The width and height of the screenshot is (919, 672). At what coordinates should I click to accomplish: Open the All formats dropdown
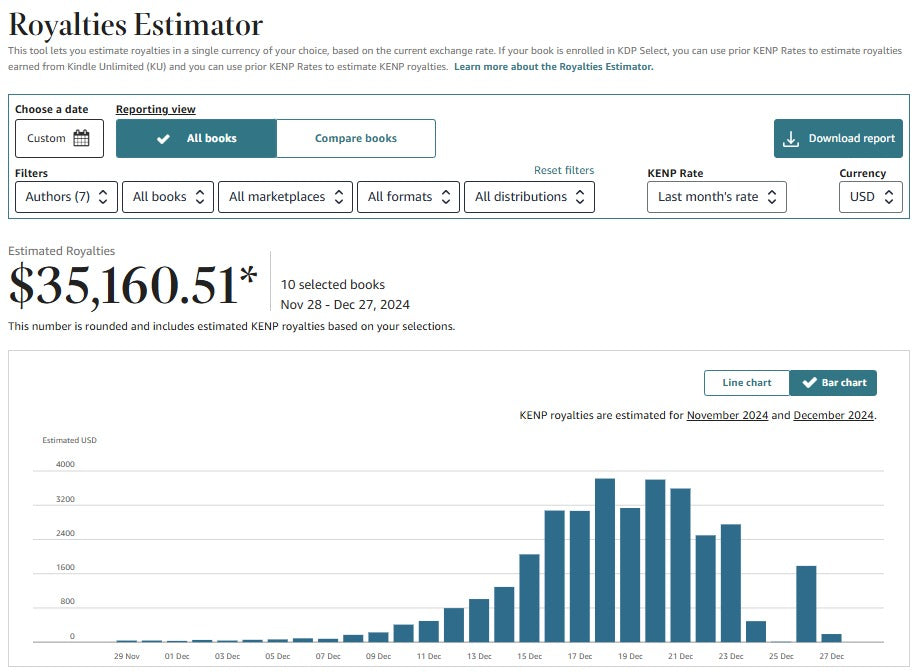pyautogui.click(x=408, y=197)
